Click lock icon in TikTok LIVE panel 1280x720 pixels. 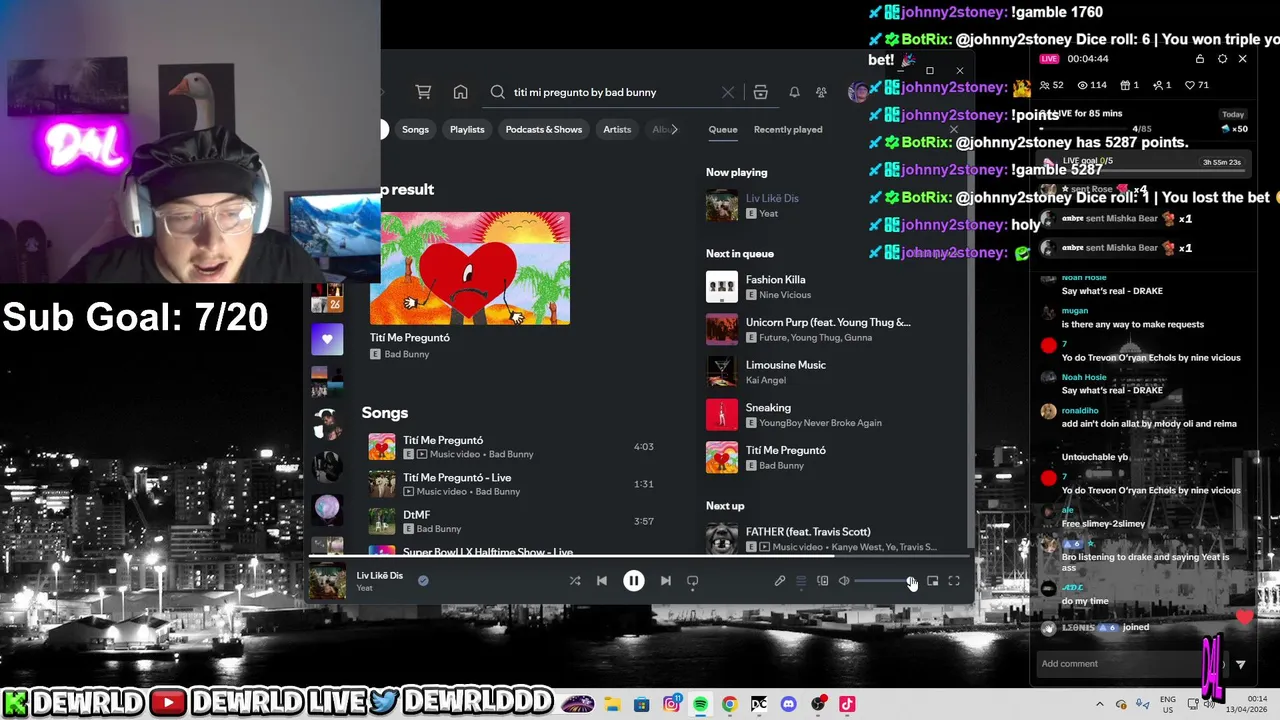(1200, 59)
